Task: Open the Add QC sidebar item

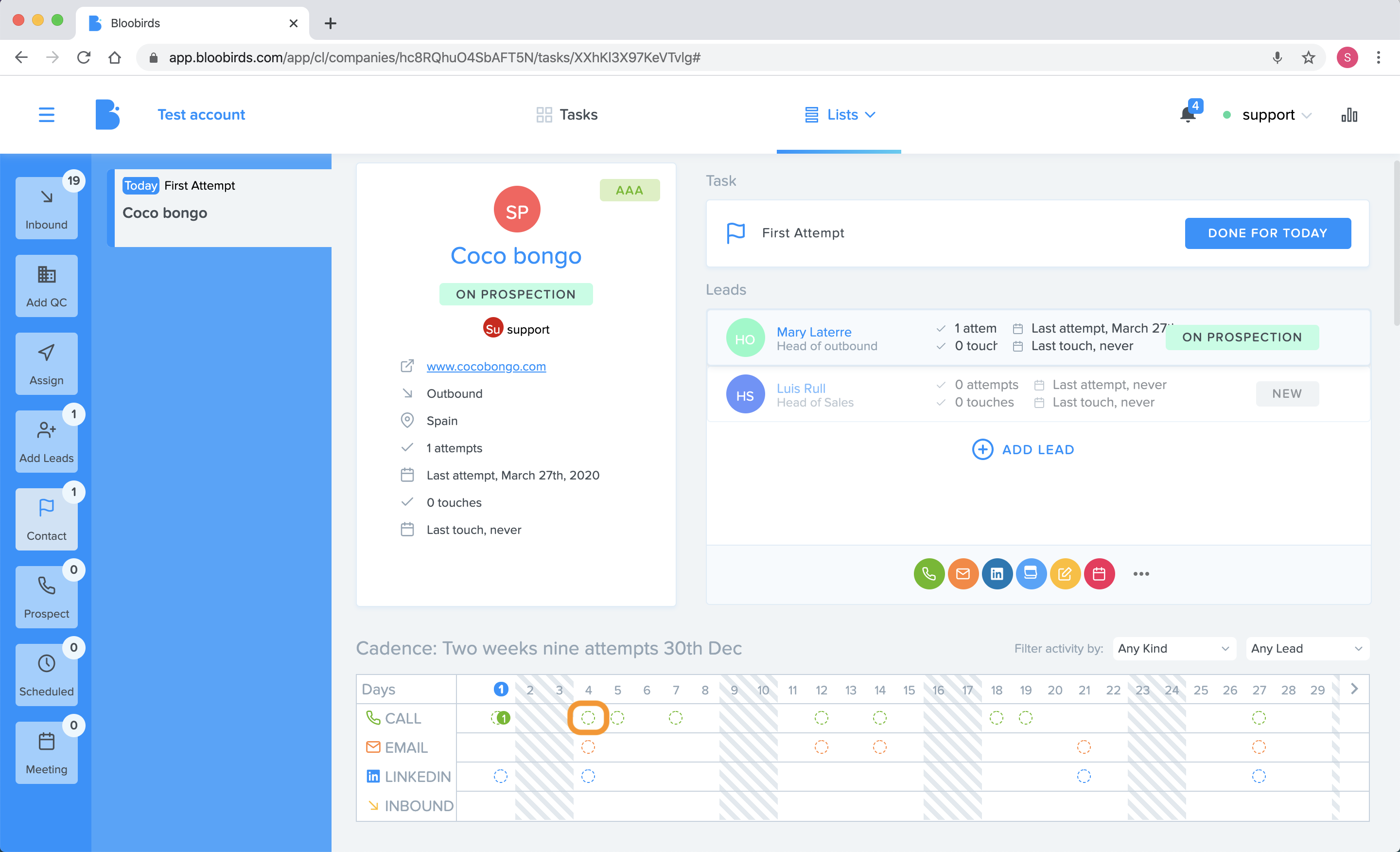Action: [47, 286]
